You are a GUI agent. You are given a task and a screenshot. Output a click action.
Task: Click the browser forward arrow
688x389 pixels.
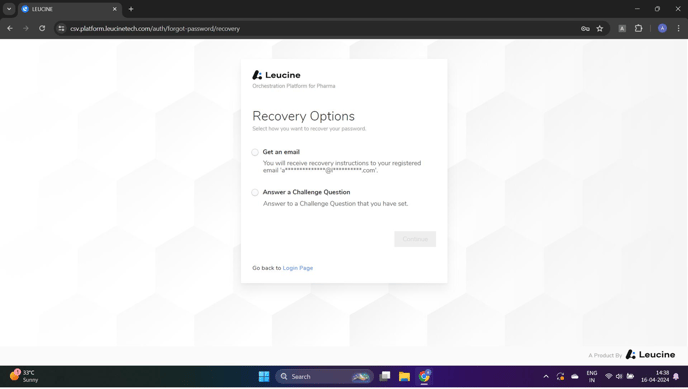coord(26,29)
